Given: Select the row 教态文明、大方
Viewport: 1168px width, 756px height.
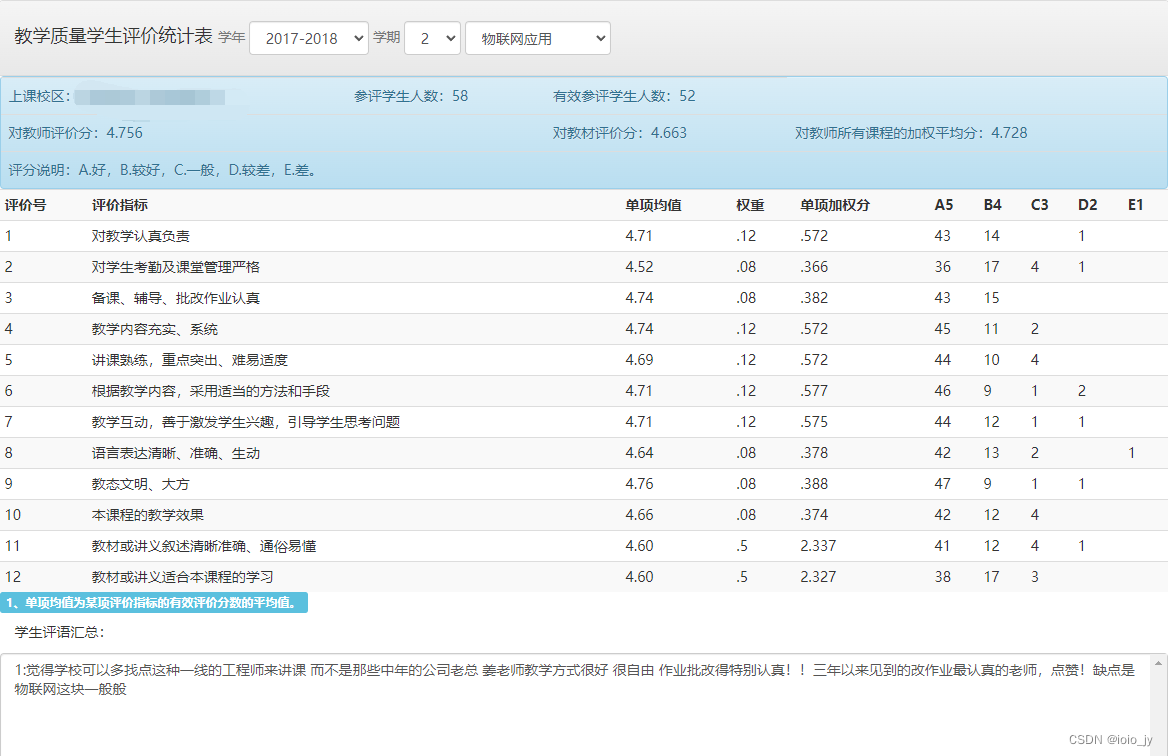Looking at the screenshot, I should [584, 484].
